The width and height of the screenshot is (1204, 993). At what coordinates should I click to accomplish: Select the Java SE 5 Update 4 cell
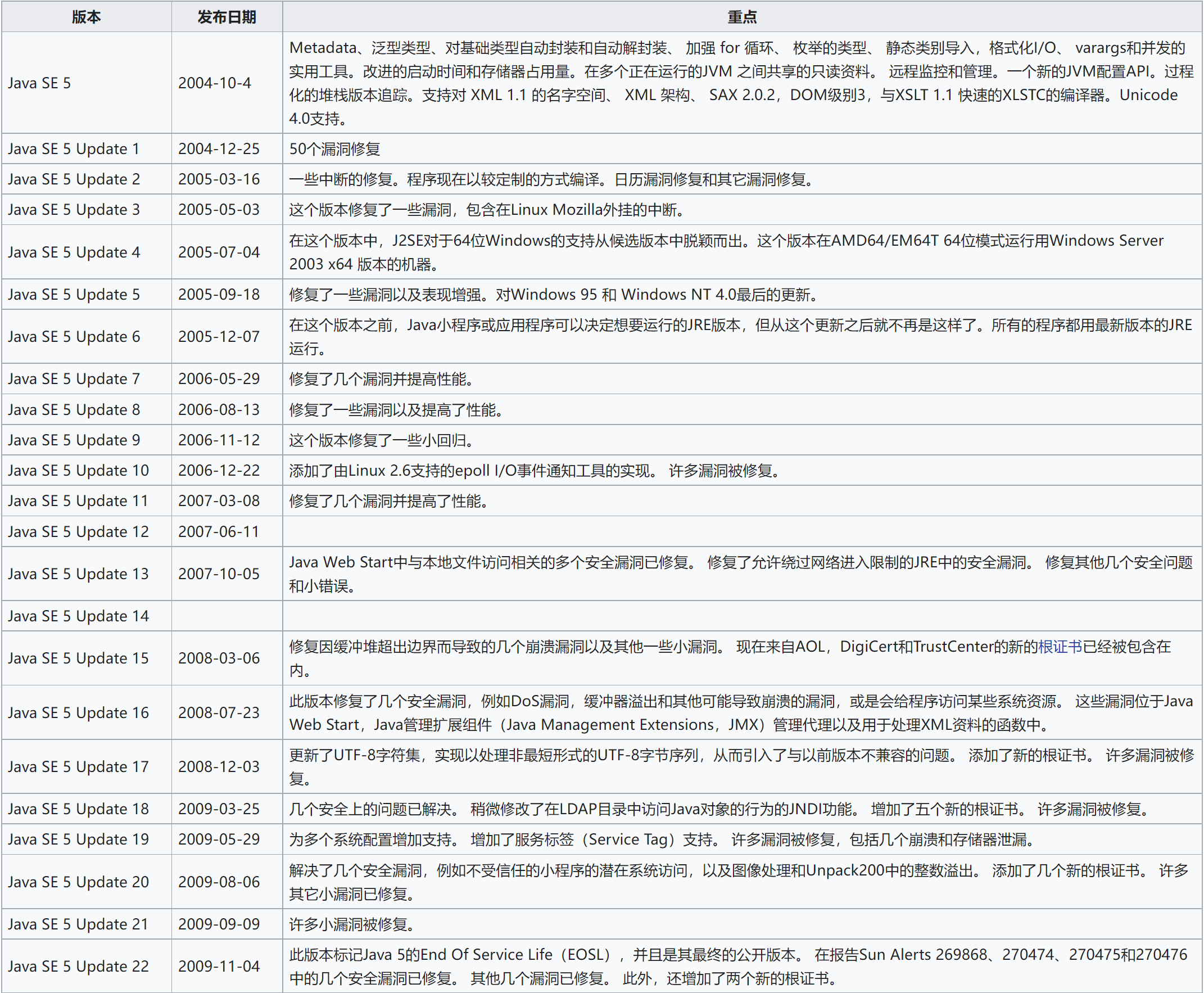tap(74, 252)
